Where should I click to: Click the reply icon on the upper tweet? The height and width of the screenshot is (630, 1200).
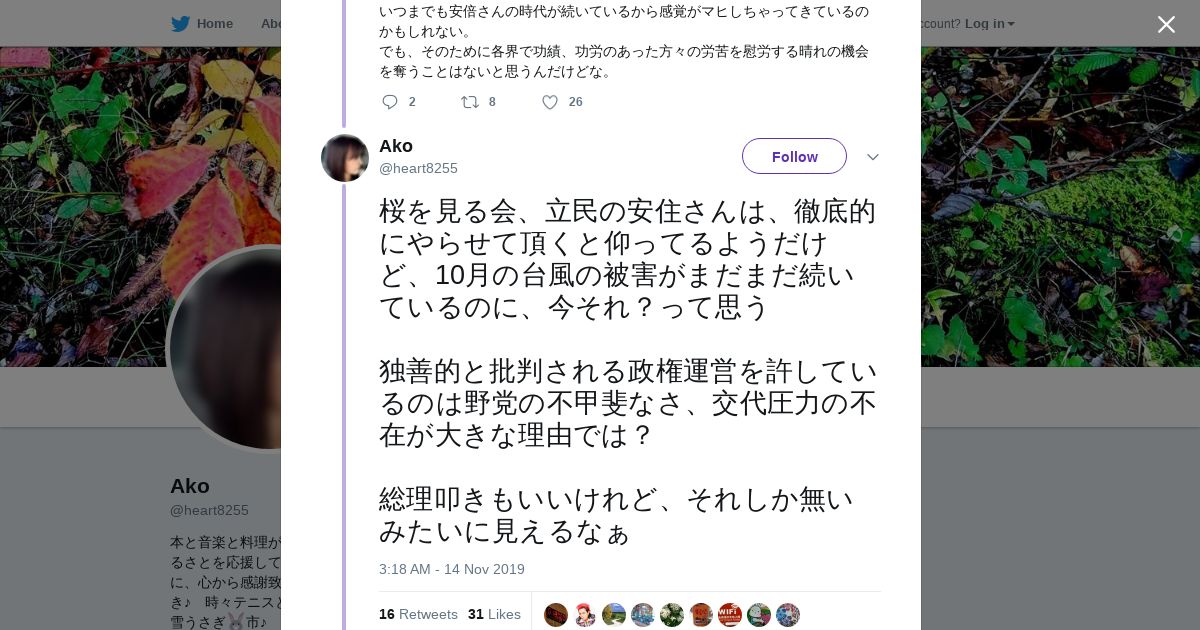click(390, 102)
